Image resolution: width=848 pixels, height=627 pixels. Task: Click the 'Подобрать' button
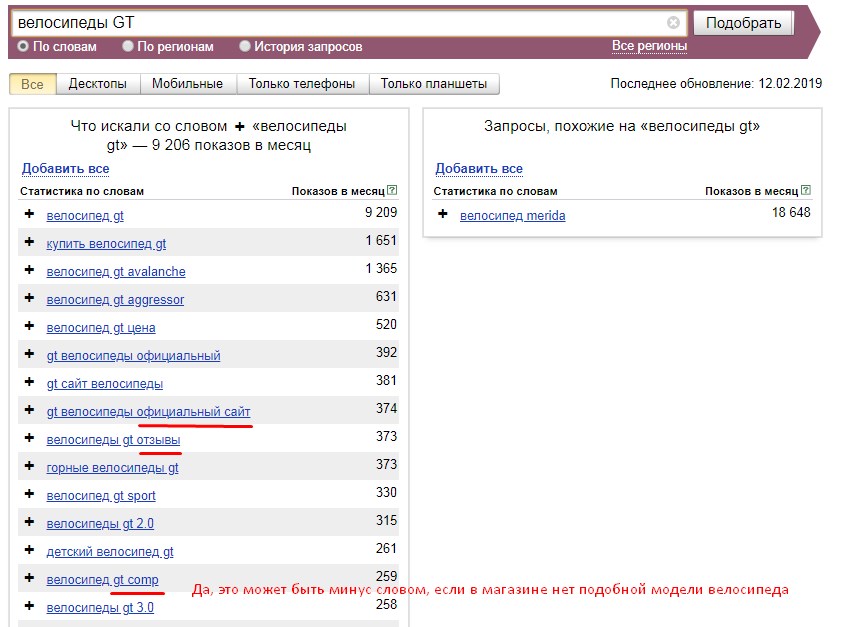pos(744,23)
